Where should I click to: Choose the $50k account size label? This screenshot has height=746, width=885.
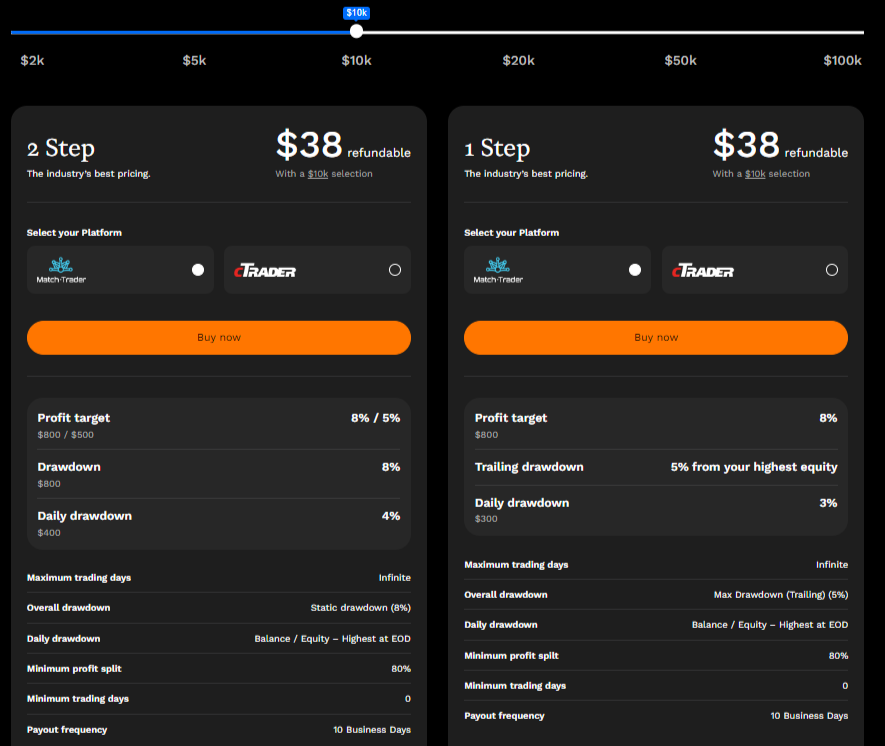680,60
